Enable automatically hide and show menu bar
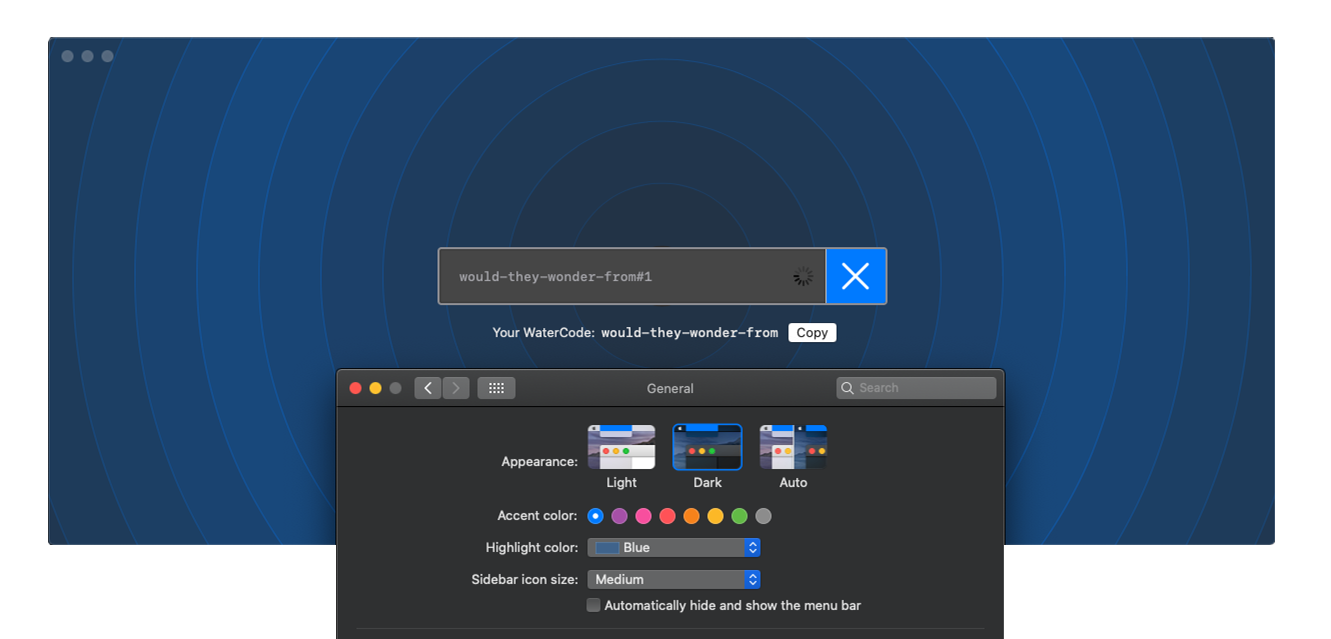The height and width of the screenshot is (639, 1331). click(x=594, y=605)
